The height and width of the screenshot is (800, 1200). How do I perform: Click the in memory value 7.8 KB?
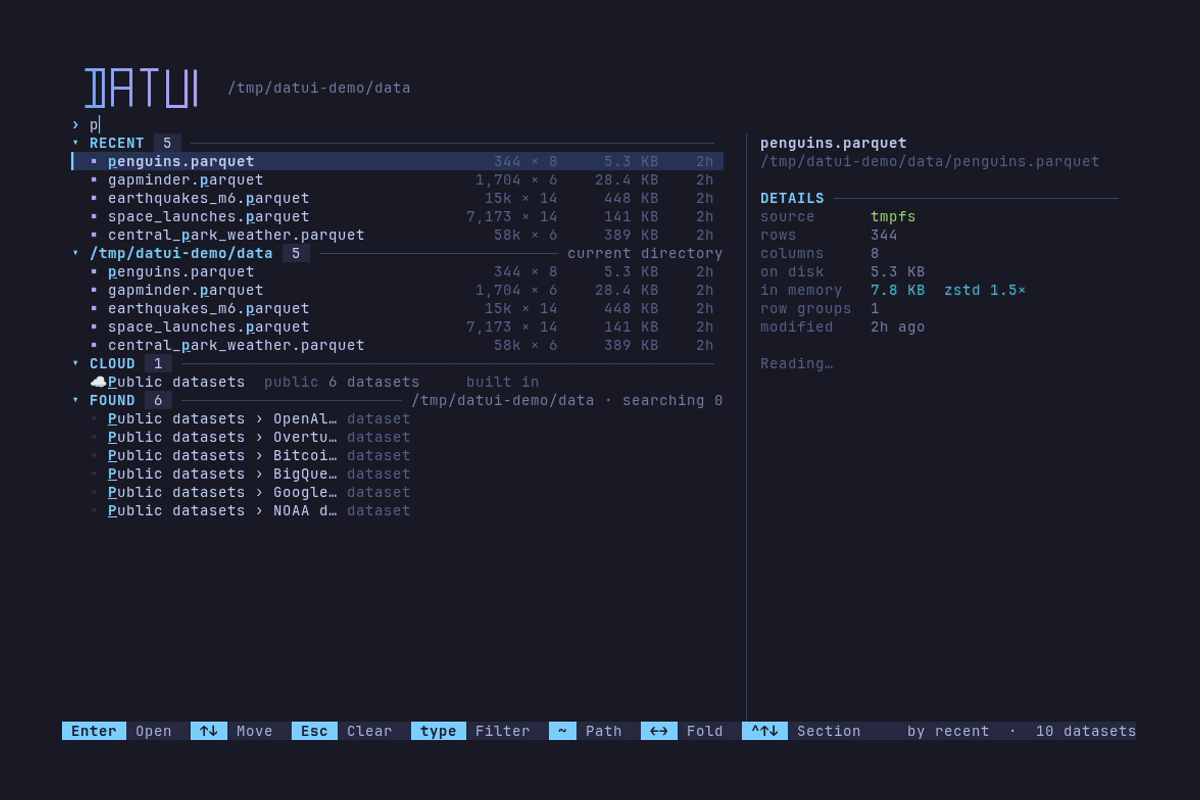(x=898, y=290)
